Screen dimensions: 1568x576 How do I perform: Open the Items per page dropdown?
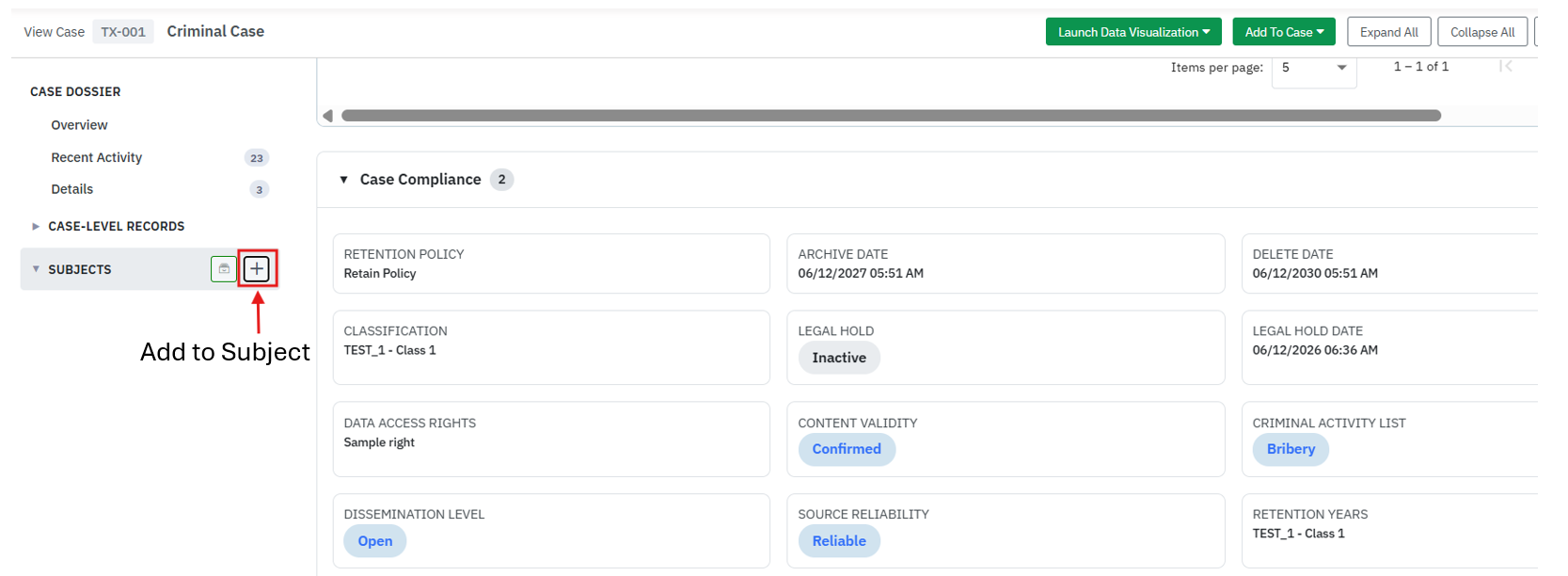(x=1314, y=68)
